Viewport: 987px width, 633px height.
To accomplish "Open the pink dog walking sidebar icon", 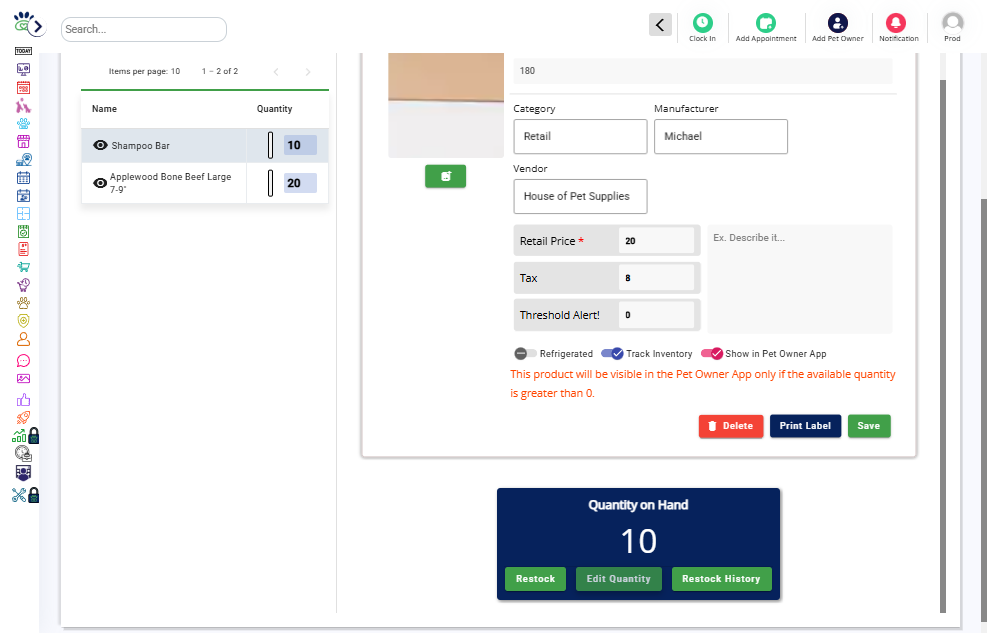I will [x=23, y=105].
